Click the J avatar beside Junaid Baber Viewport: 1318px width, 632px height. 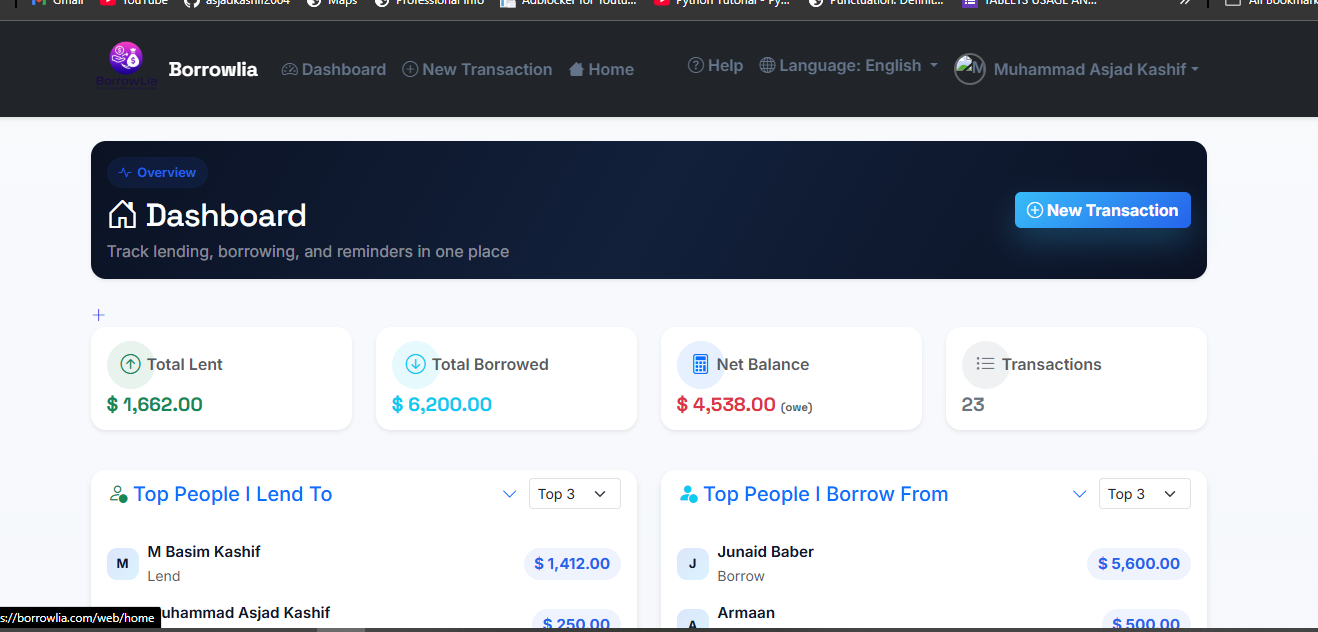[693, 564]
